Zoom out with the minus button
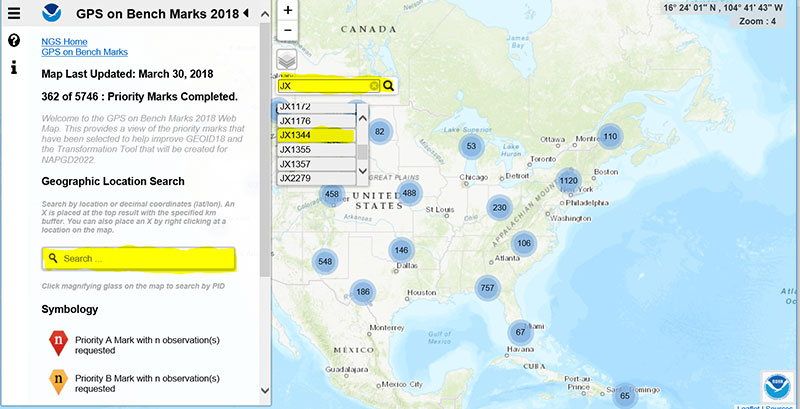The height and width of the screenshot is (409, 800). pyautogui.click(x=288, y=30)
